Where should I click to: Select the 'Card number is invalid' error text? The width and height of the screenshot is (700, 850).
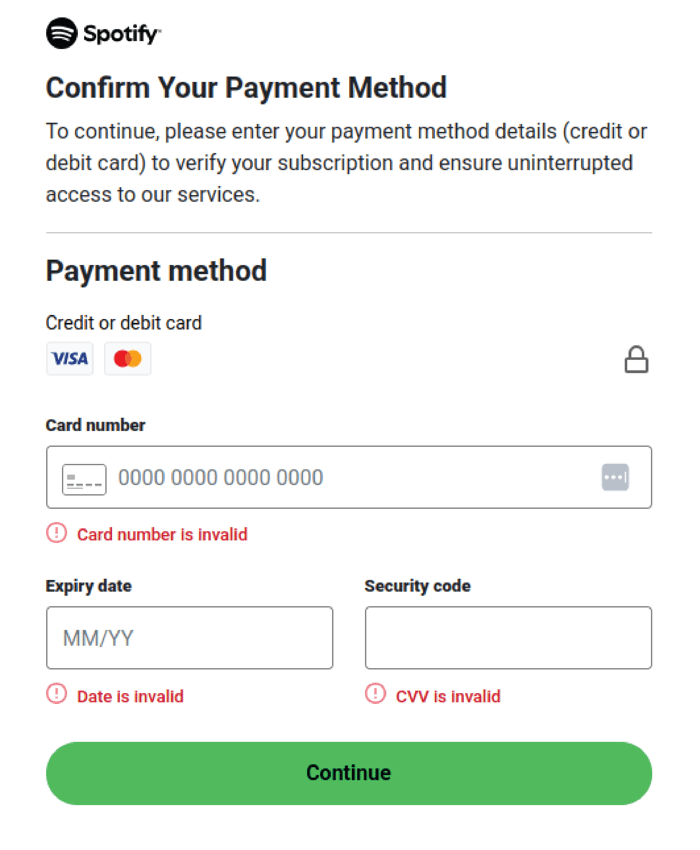tap(162, 534)
